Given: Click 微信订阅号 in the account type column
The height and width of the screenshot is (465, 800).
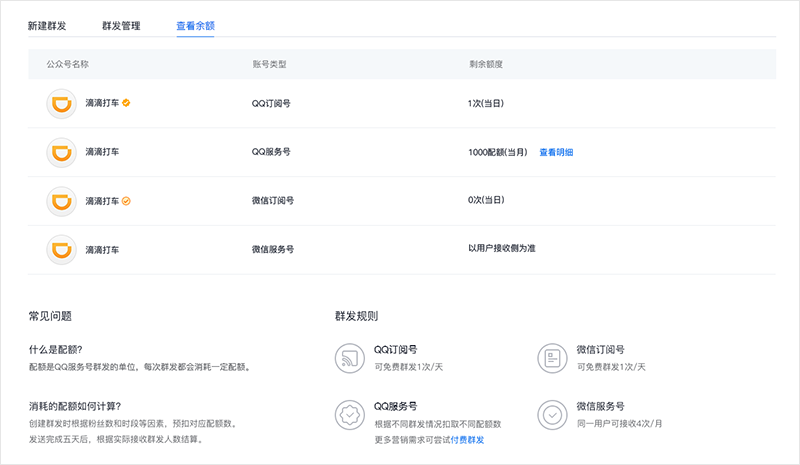Looking at the screenshot, I should coord(272,201).
